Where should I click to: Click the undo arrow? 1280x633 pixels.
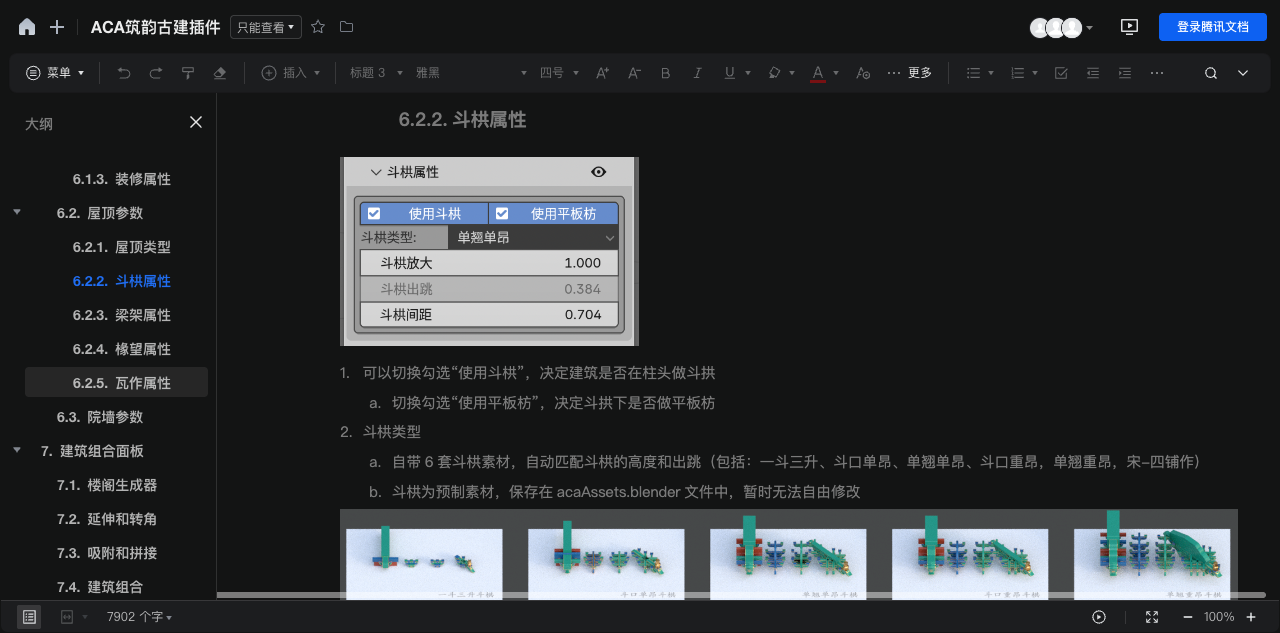pos(124,73)
